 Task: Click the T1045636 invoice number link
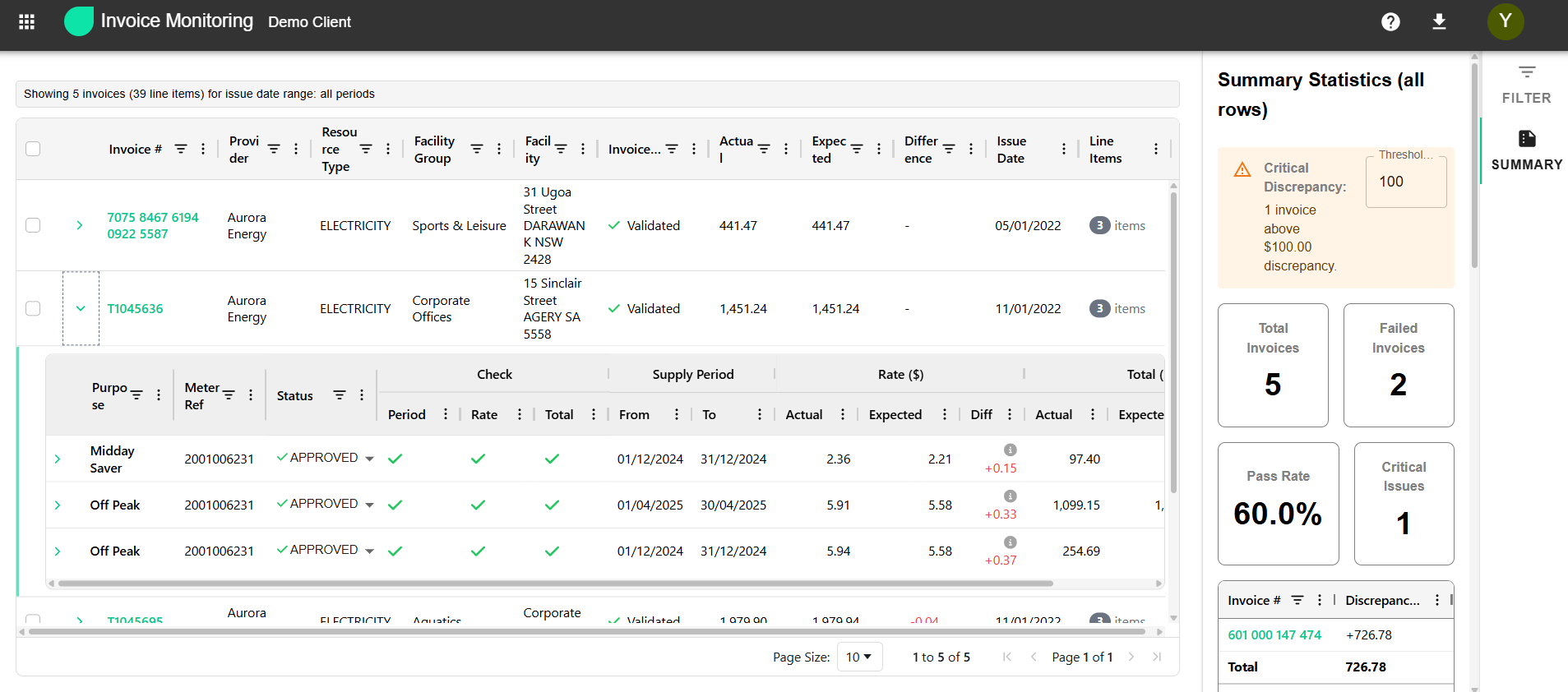tap(135, 308)
